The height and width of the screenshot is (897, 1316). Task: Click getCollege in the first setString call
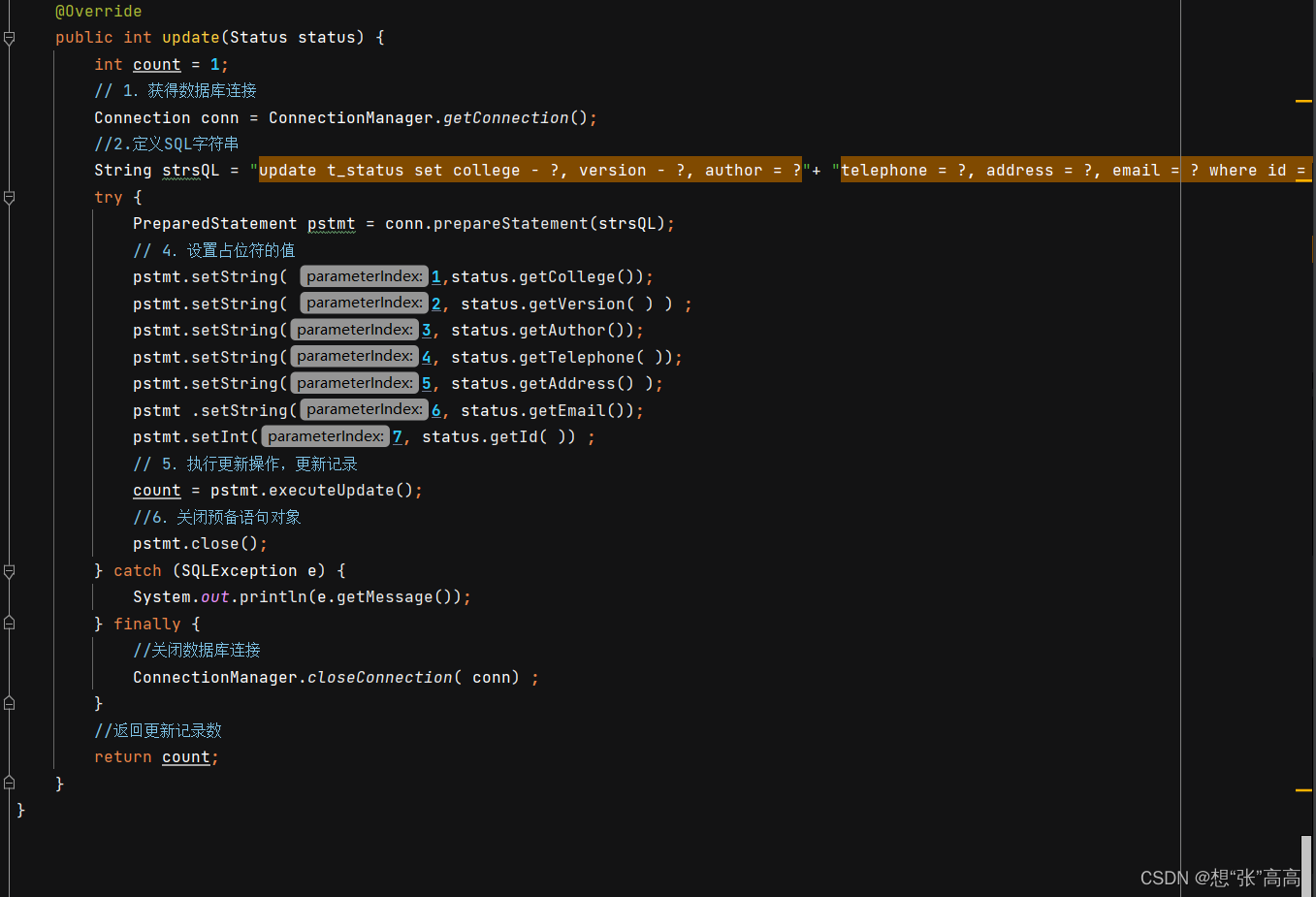[567, 277]
